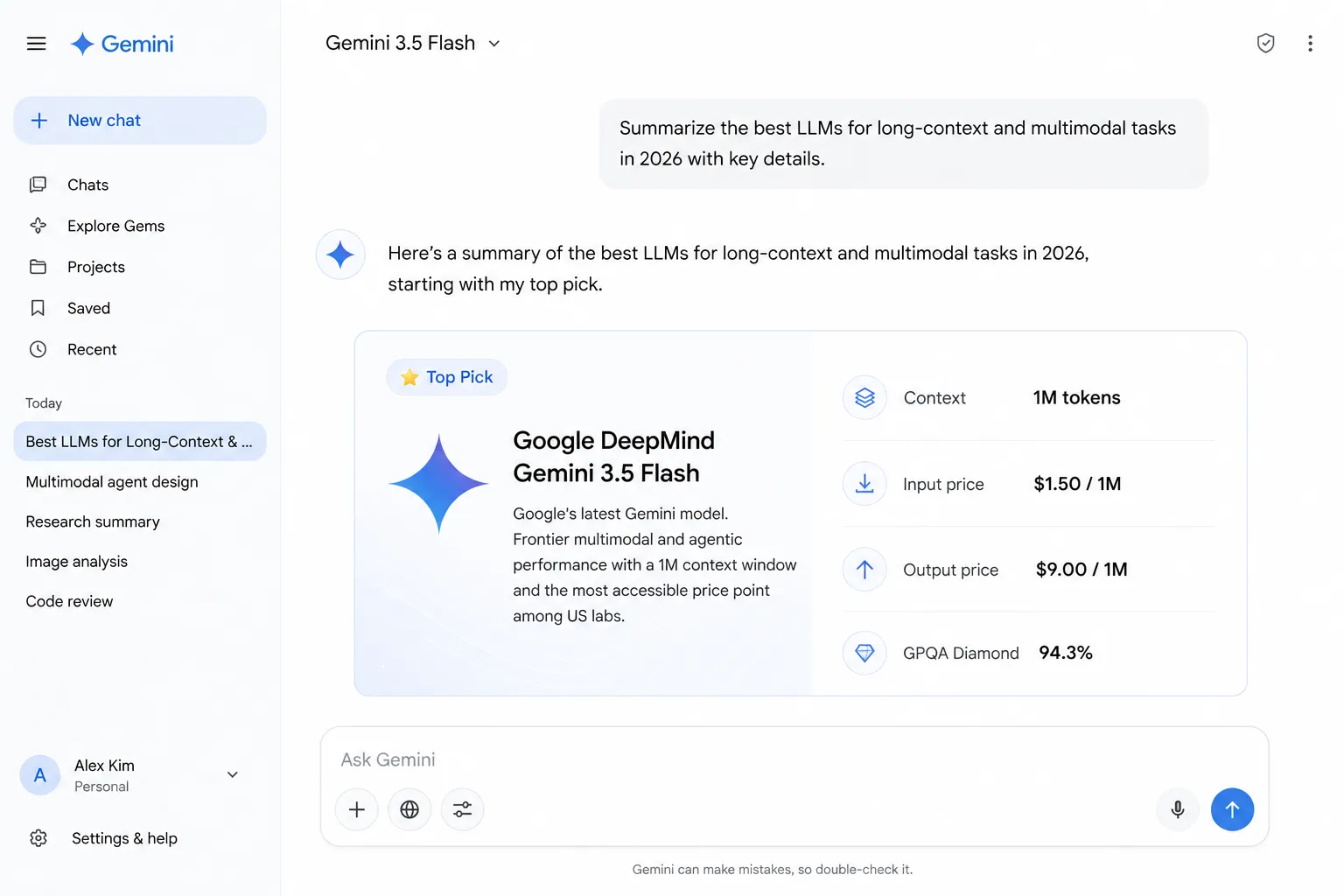Click the '$9.00 / 1M' value
Image resolution: width=1344 pixels, height=896 pixels.
1081,570
